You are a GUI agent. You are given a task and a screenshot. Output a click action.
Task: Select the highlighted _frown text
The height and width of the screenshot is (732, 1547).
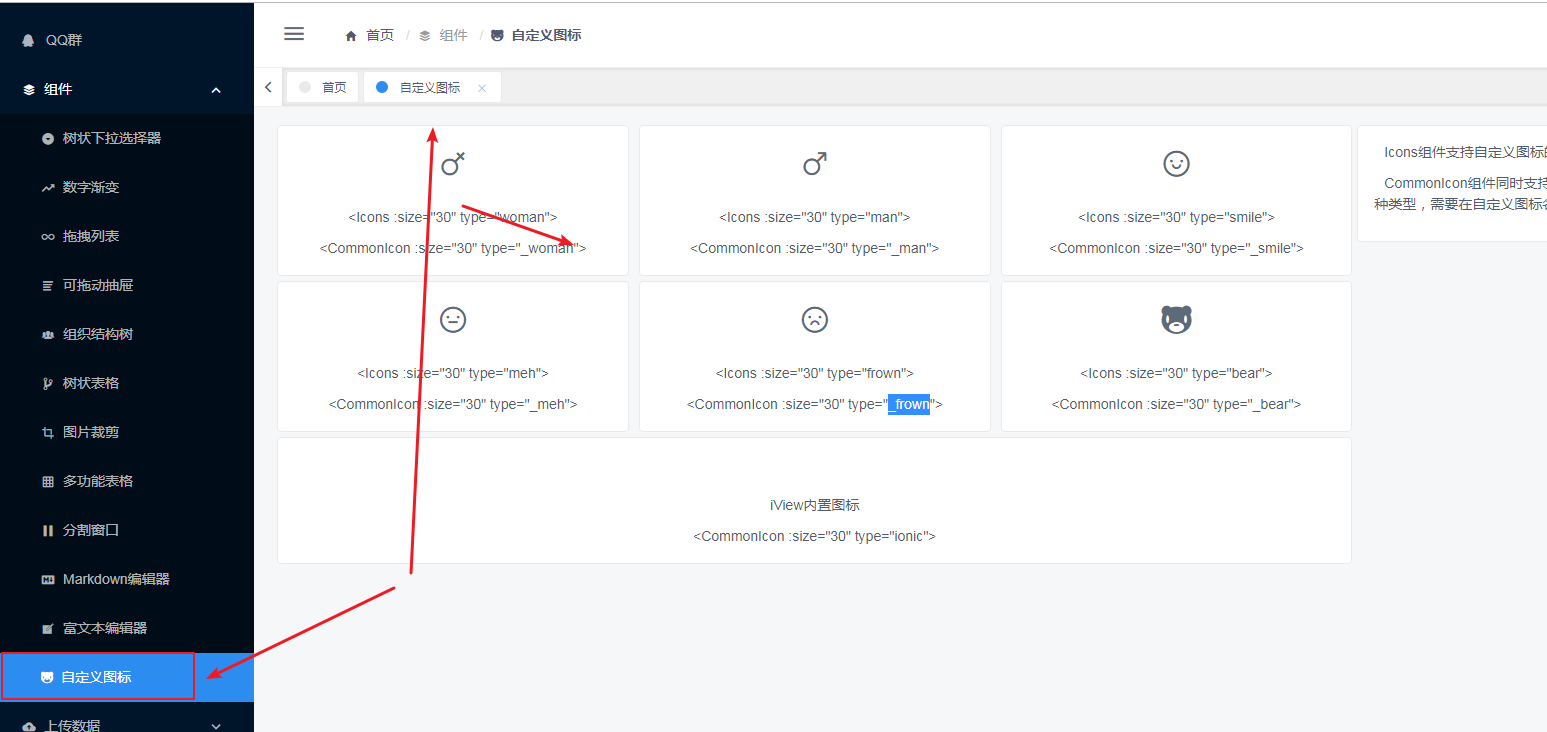click(x=910, y=404)
